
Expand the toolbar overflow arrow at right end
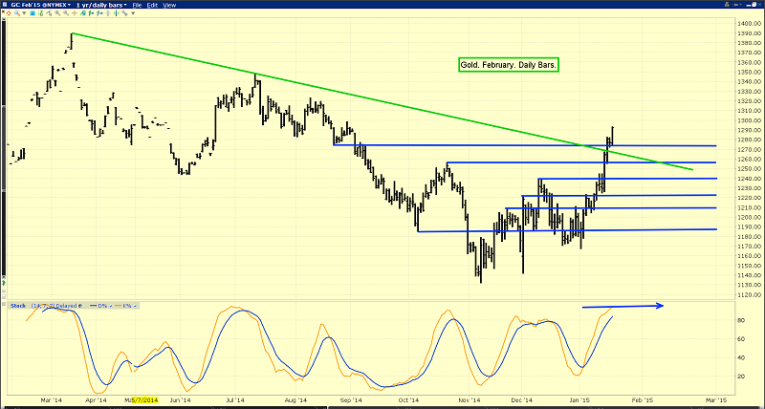(133, 13)
